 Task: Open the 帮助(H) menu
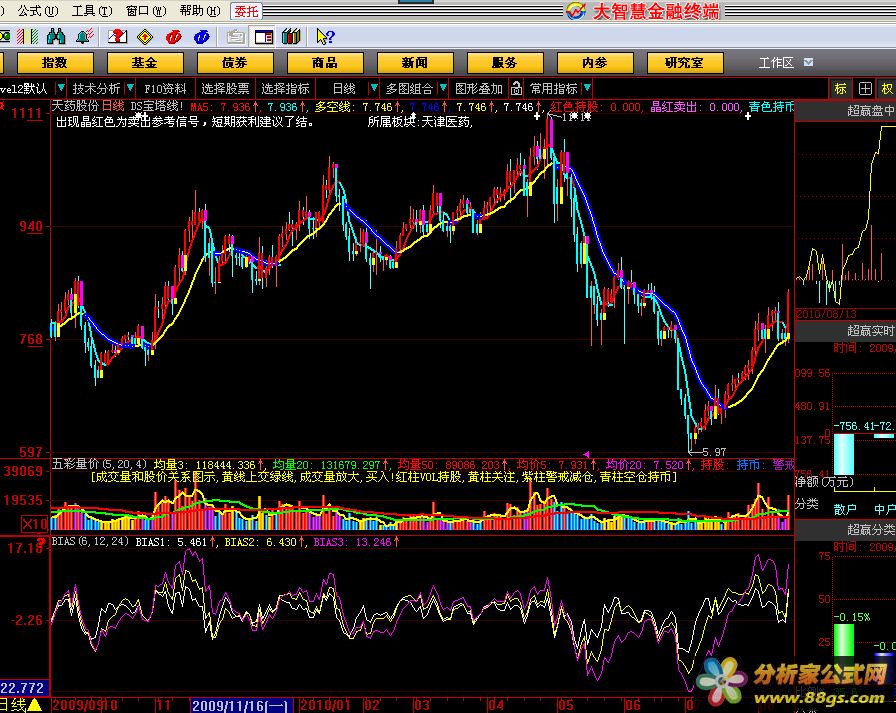(x=200, y=11)
